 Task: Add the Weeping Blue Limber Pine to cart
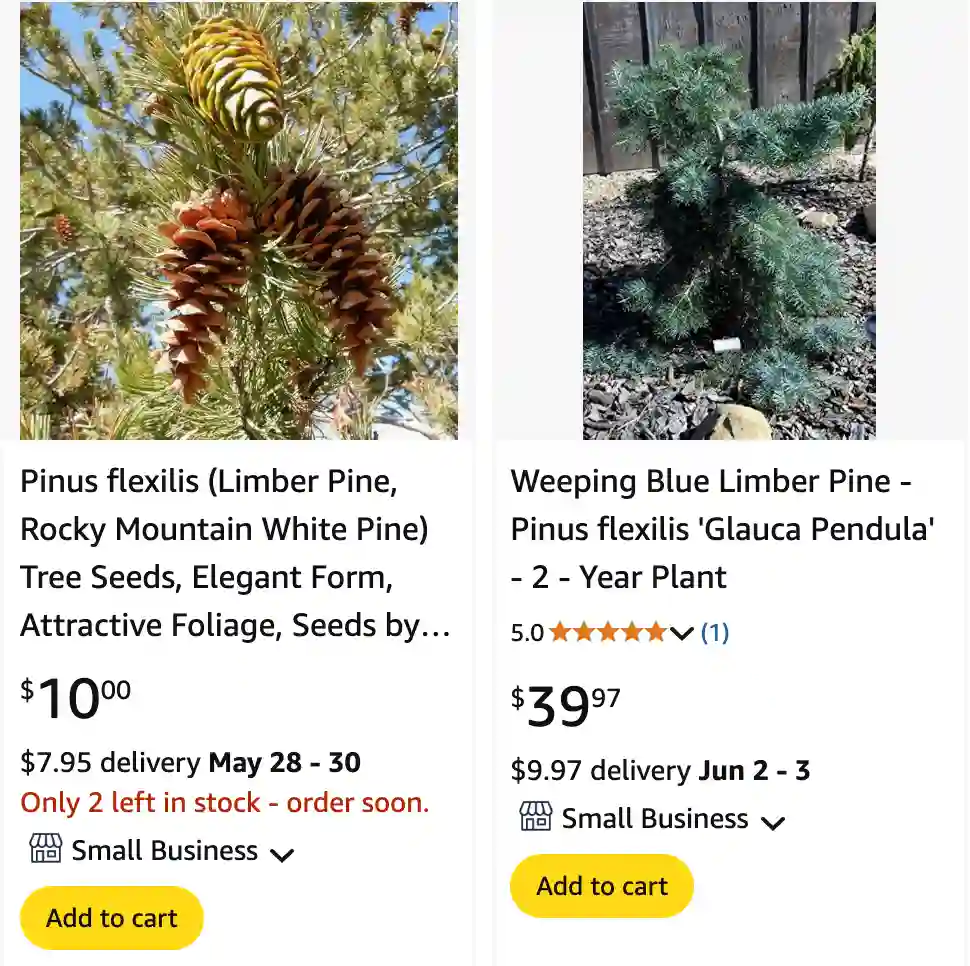pyautogui.click(x=601, y=885)
